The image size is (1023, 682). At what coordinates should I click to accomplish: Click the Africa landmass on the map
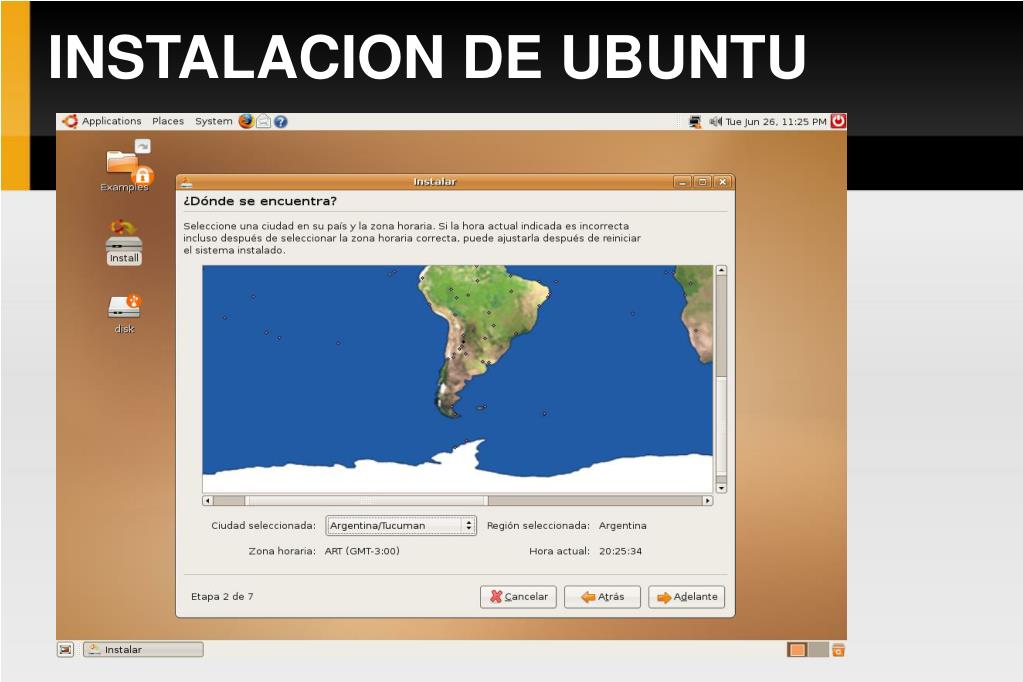695,312
